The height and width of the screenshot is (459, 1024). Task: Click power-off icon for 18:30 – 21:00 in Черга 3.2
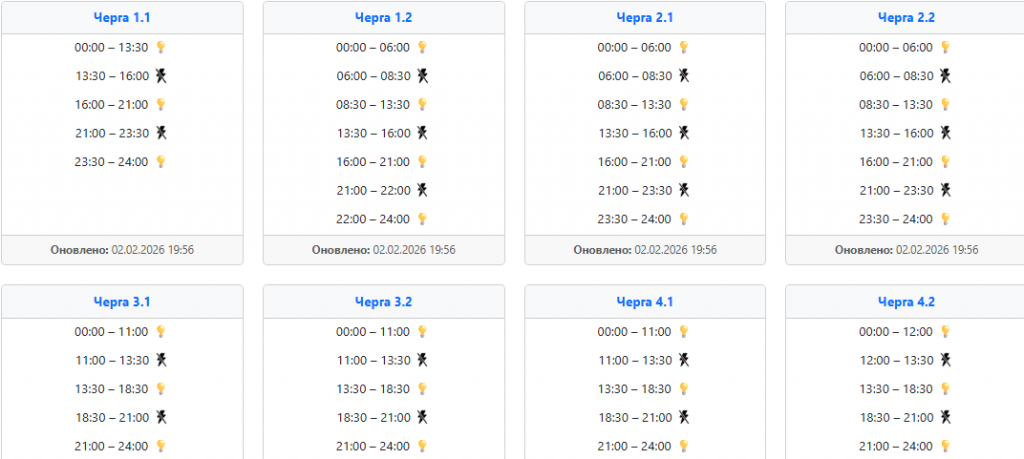[422, 417]
